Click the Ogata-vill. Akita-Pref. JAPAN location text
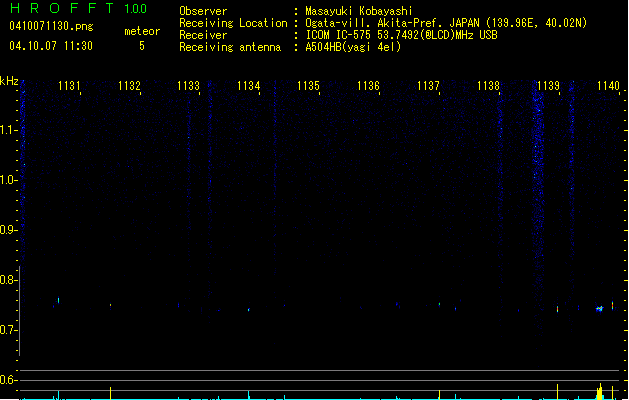Viewport: 629px width, 400px height. [446, 23]
